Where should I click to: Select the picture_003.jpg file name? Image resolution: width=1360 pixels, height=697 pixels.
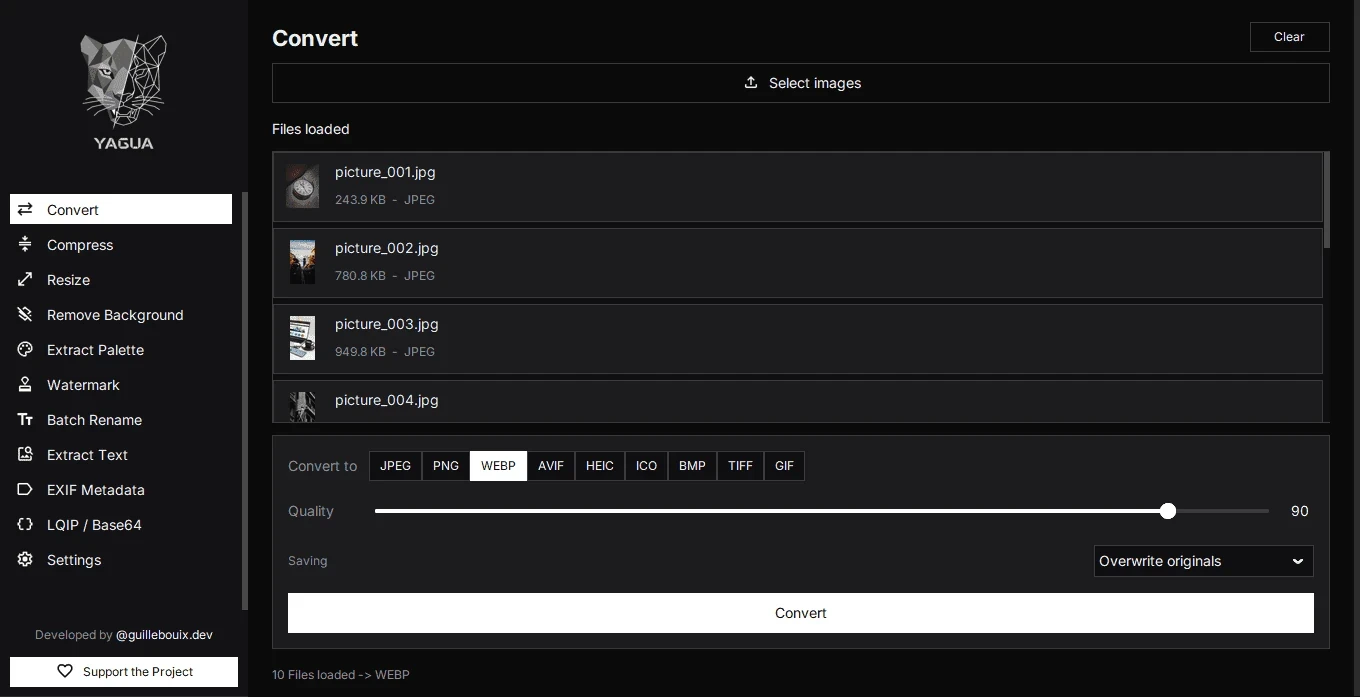[387, 324]
